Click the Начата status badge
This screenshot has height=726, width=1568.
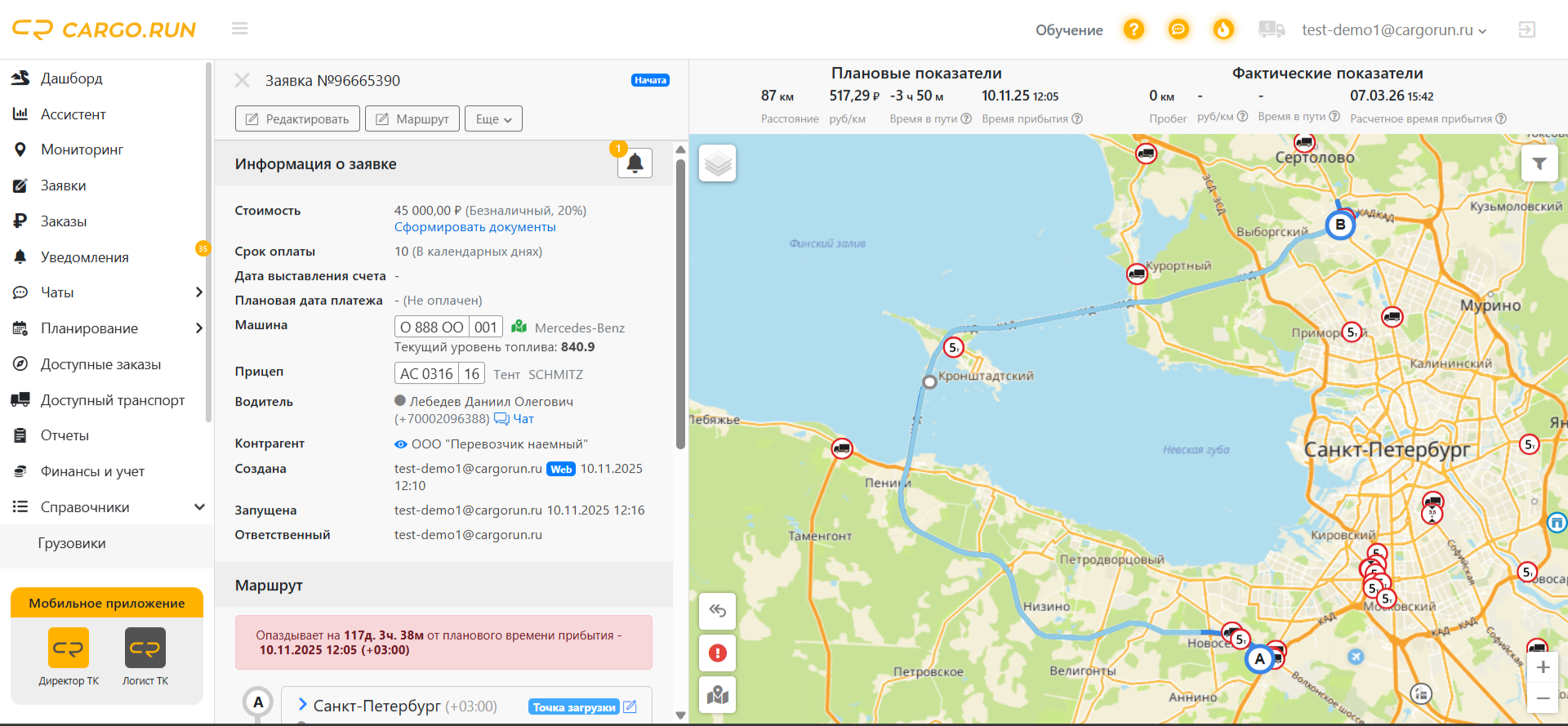point(650,80)
